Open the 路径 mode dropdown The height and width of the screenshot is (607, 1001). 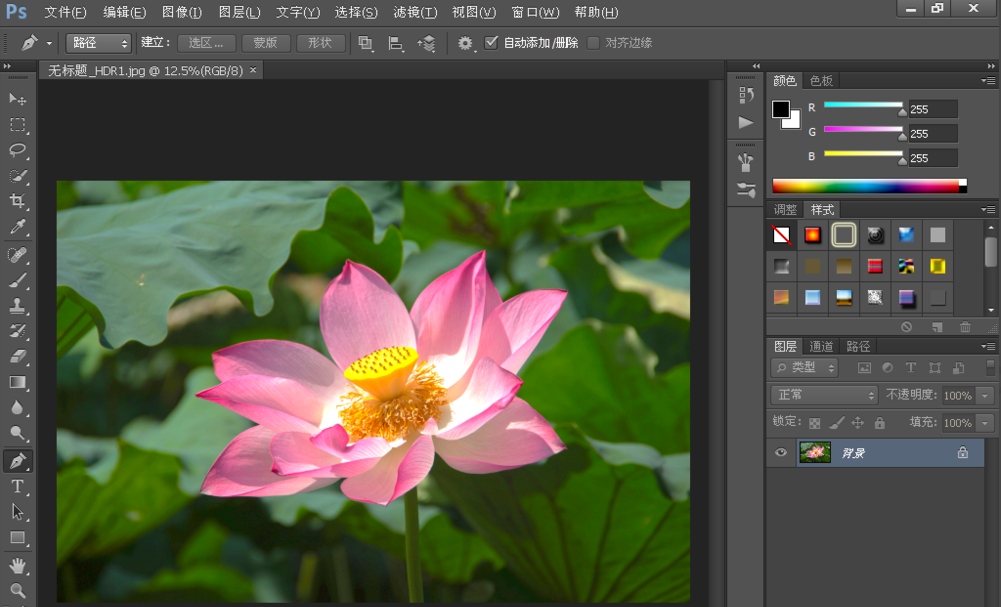tap(99, 43)
